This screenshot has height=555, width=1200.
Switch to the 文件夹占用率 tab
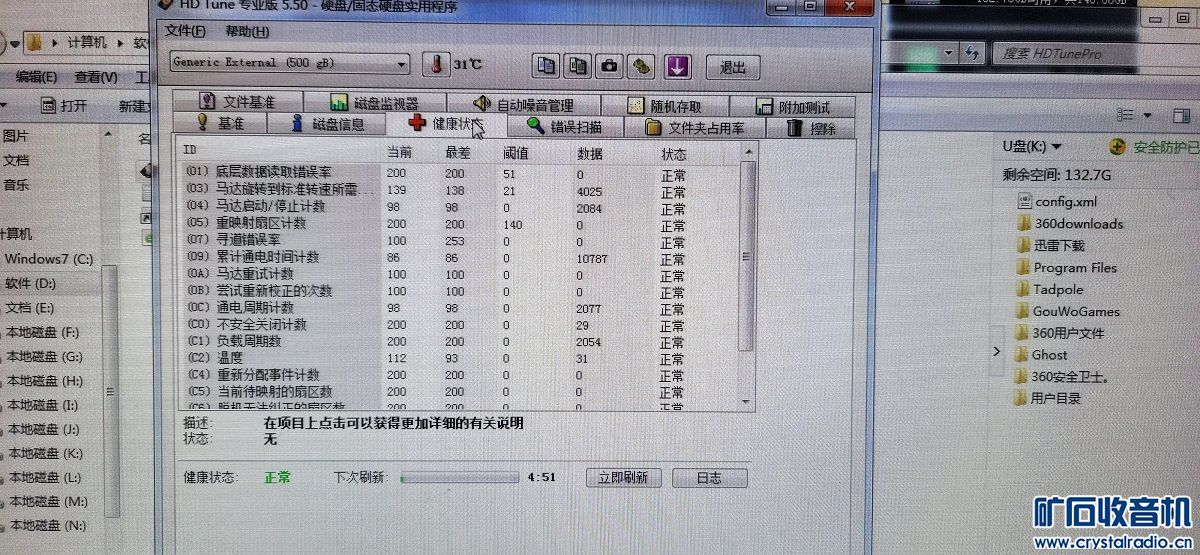pos(694,127)
